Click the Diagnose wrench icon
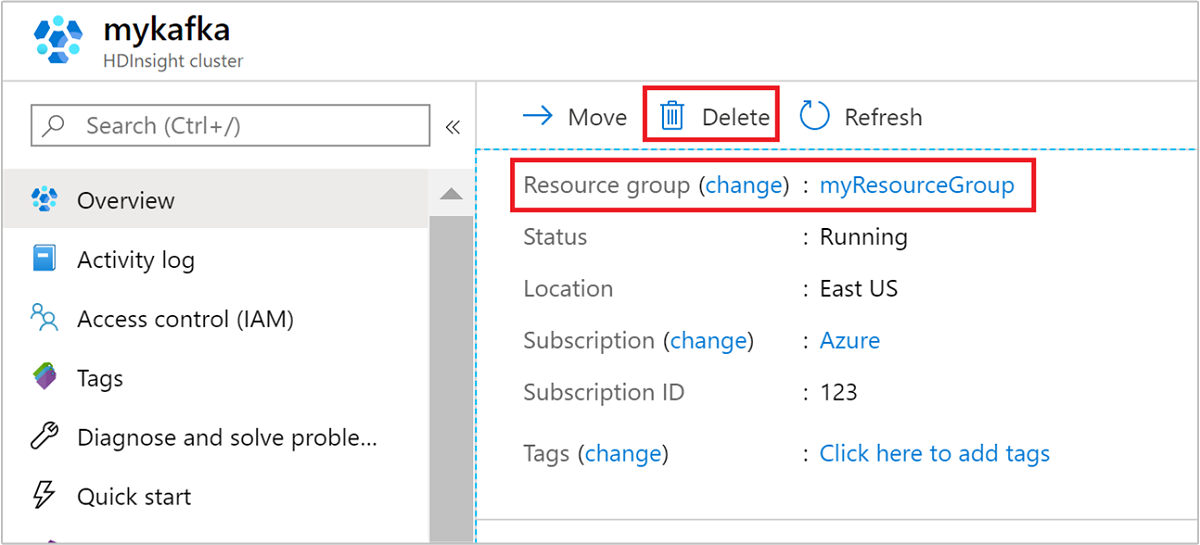This screenshot has width=1200, height=545. pos(45,437)
